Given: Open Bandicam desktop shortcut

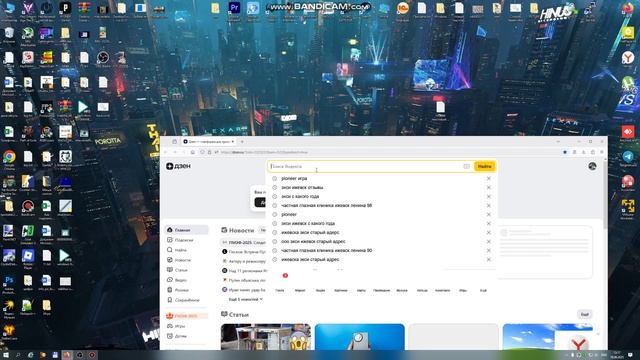Looking at the screenshot, I should click(28, 208).
